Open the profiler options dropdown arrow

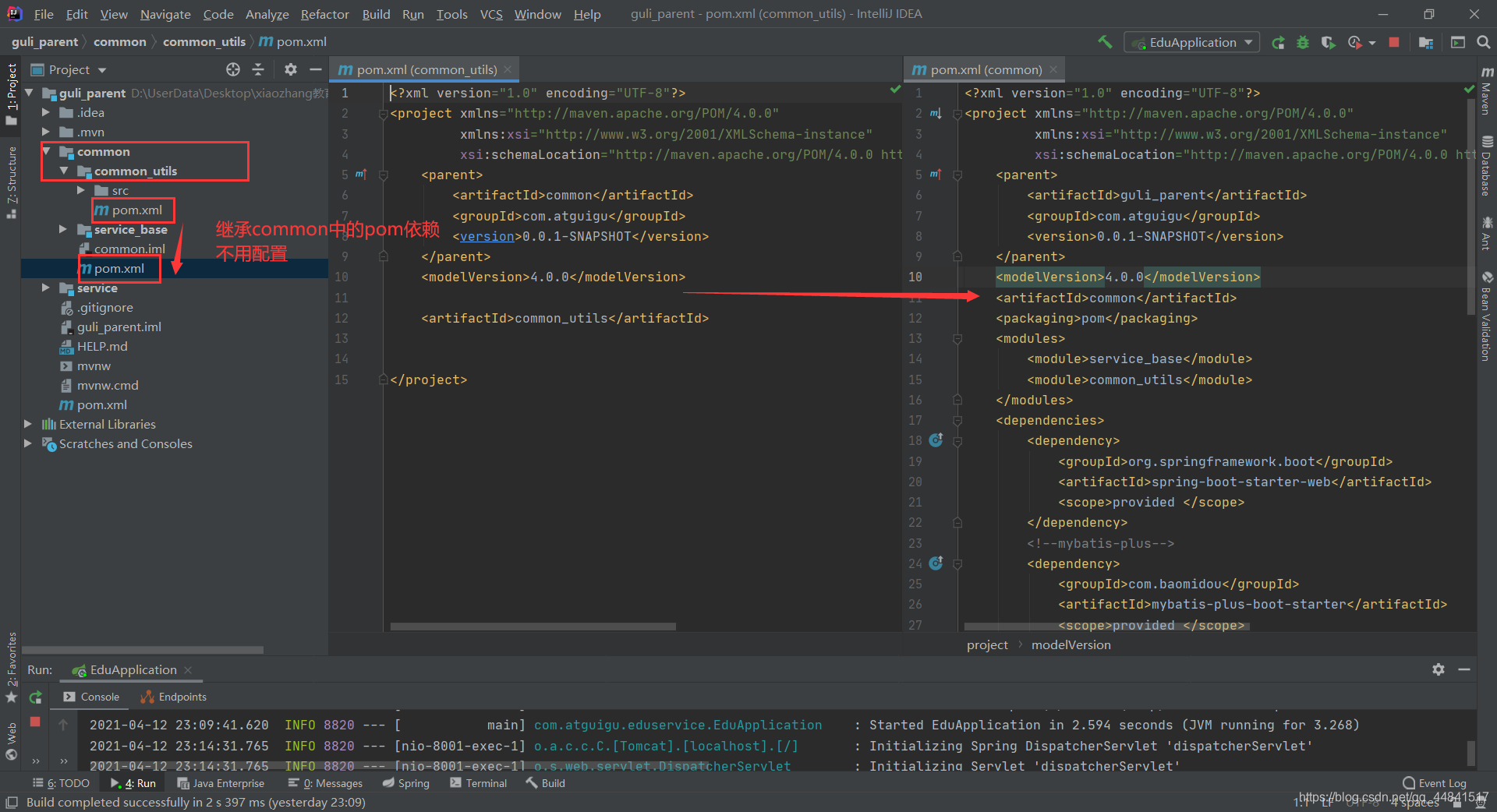coord(1372,43)
